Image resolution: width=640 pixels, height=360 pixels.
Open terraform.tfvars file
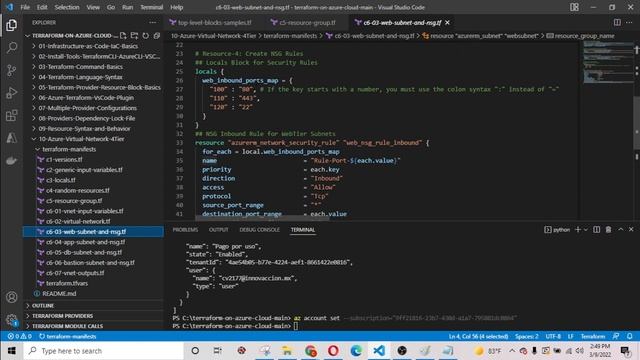click(67, 283)
